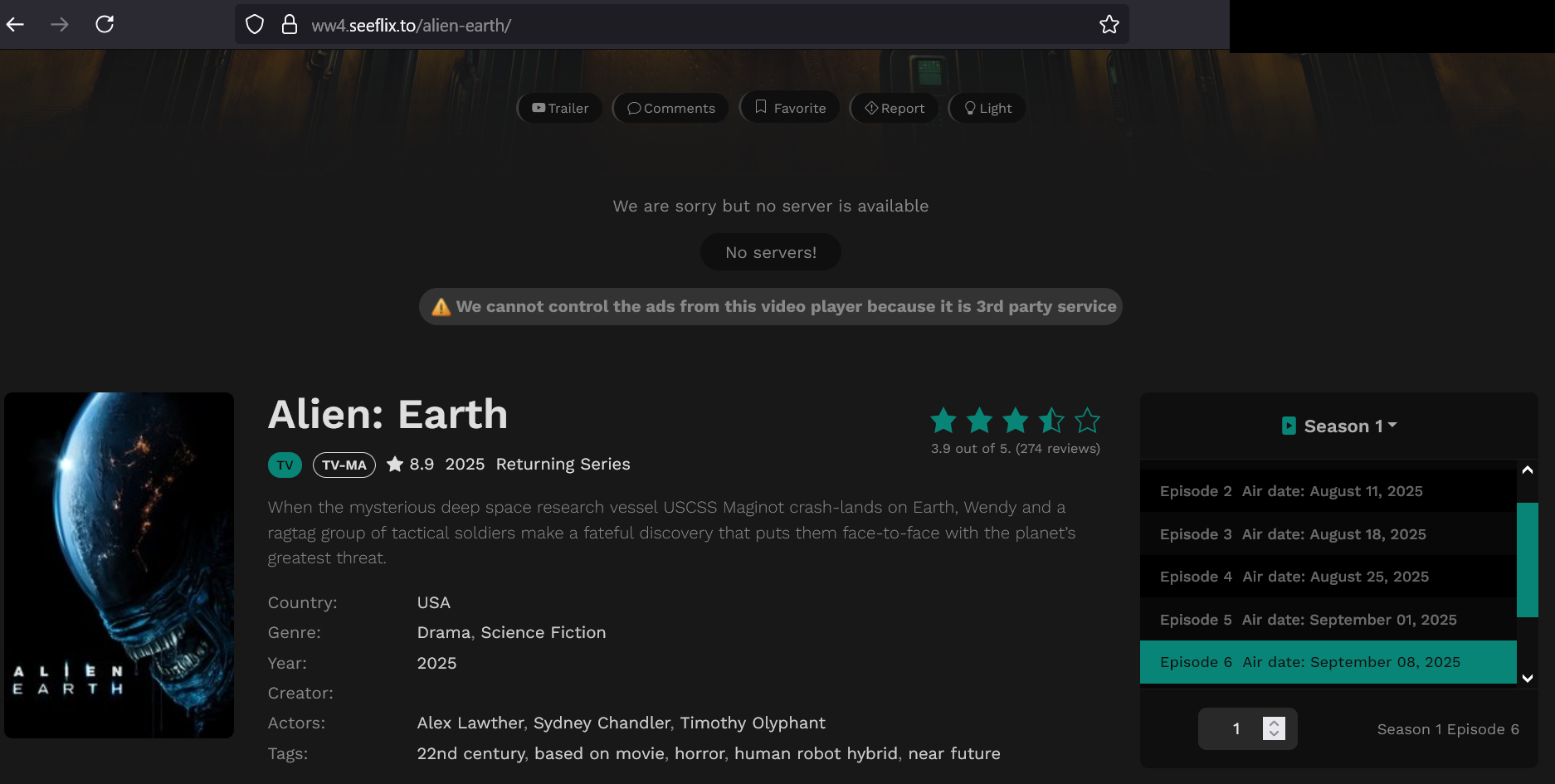Viewport: 1555px width, 784px height.
Task: Select Episode 4 aired August 25, 2025
Action: (1328, 577)
